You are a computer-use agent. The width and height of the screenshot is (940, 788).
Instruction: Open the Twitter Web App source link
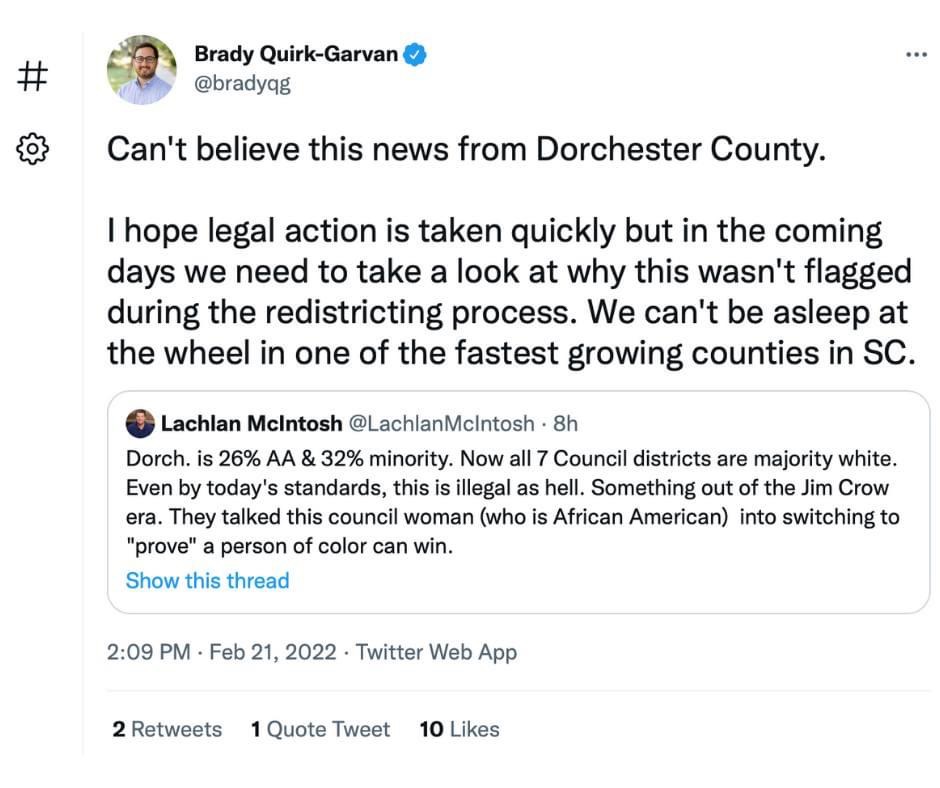(x=436, y=653)
